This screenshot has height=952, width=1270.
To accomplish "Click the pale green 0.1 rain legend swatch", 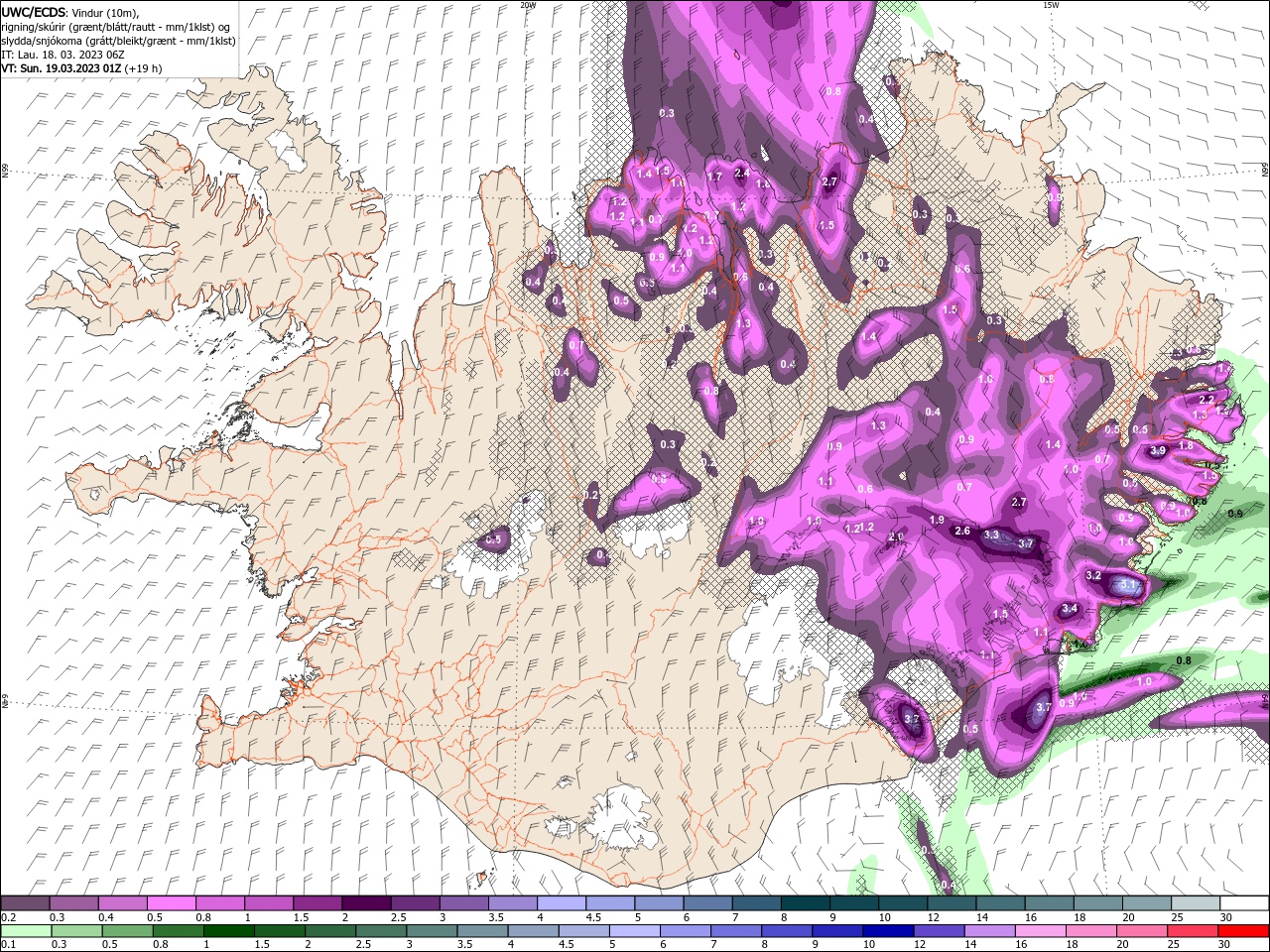I will (x=26, y=930).
